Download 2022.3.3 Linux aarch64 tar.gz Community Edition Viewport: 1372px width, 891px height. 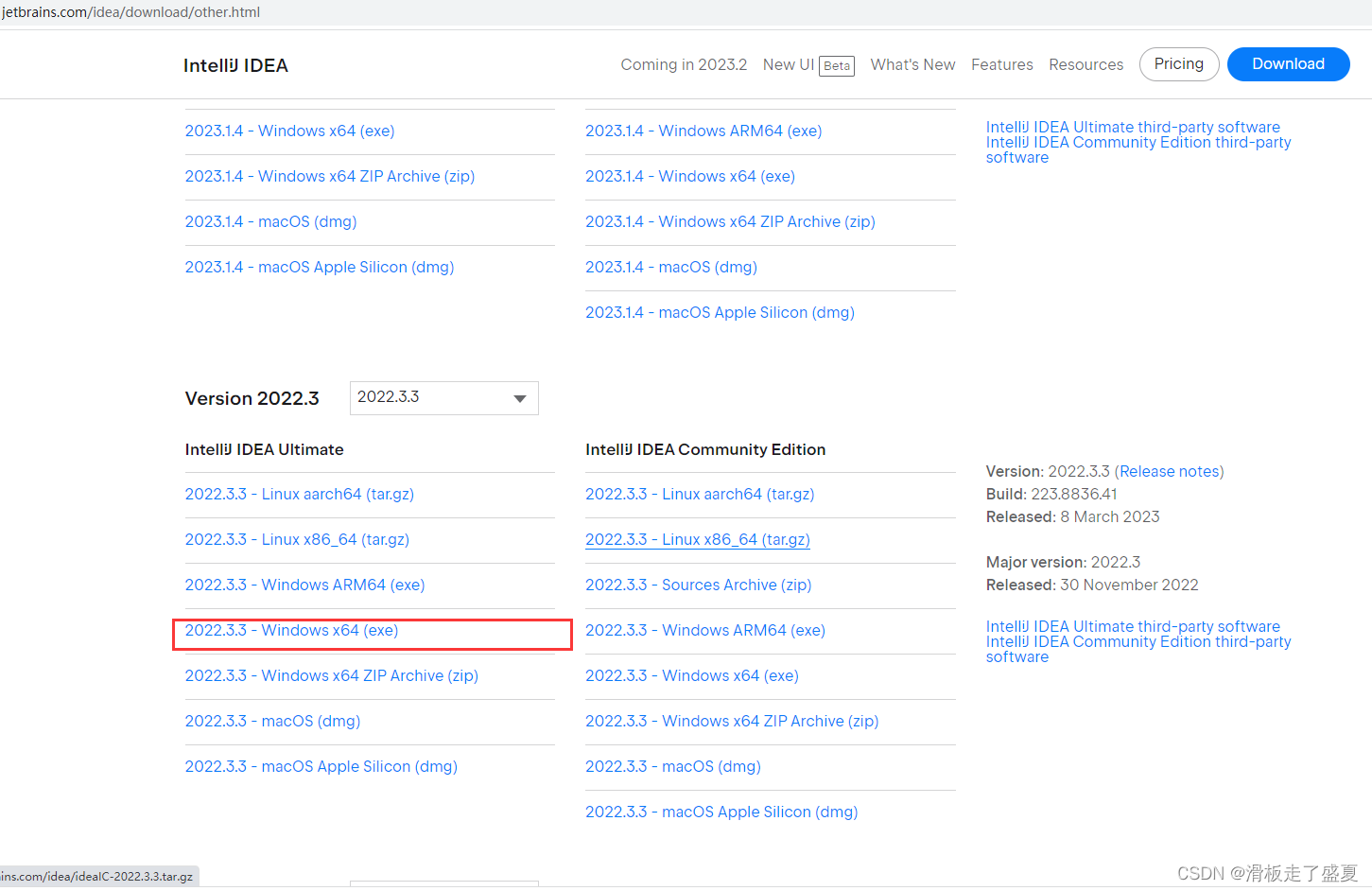coord(700,494)
